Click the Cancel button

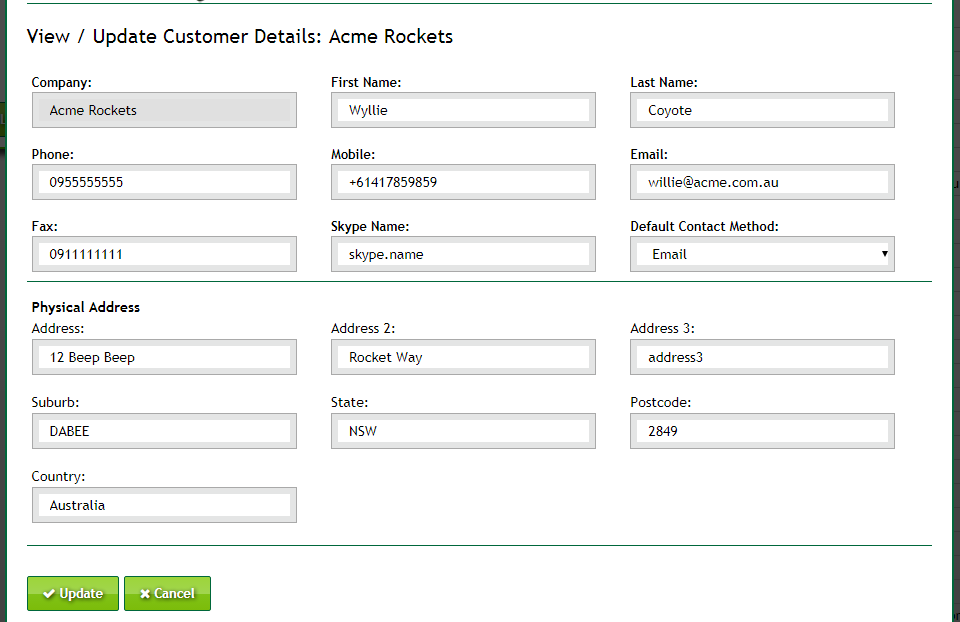point(167,593)
